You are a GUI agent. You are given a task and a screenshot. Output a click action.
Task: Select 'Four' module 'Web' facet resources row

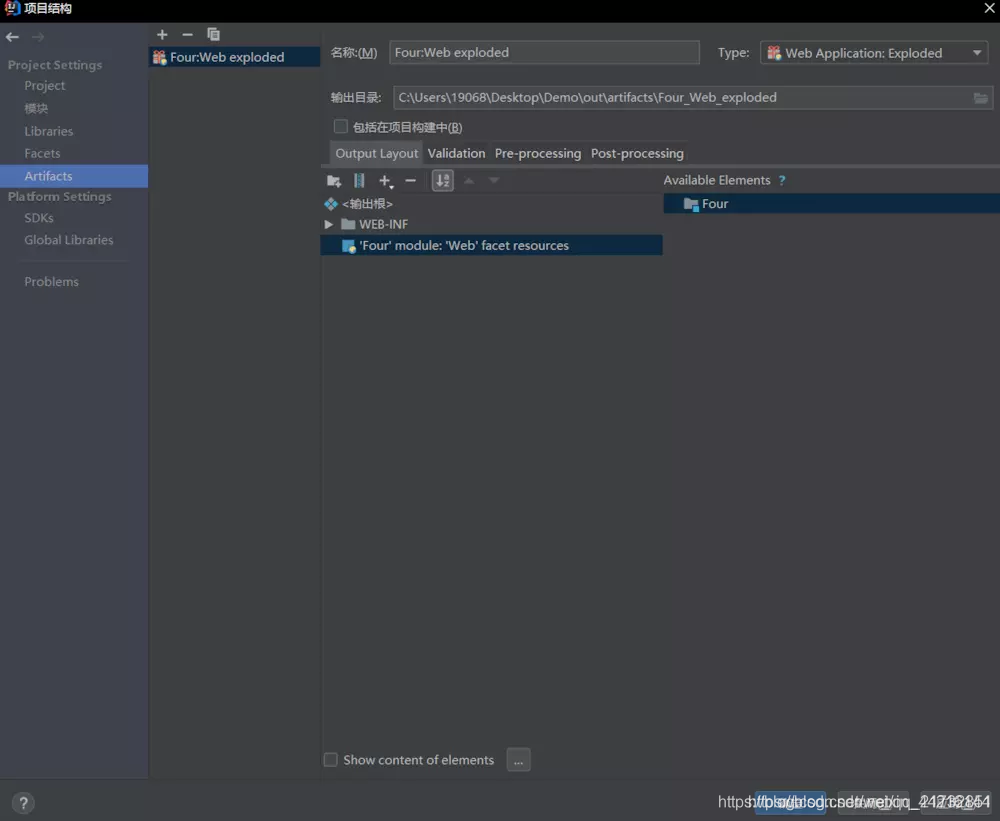[491, 246]
